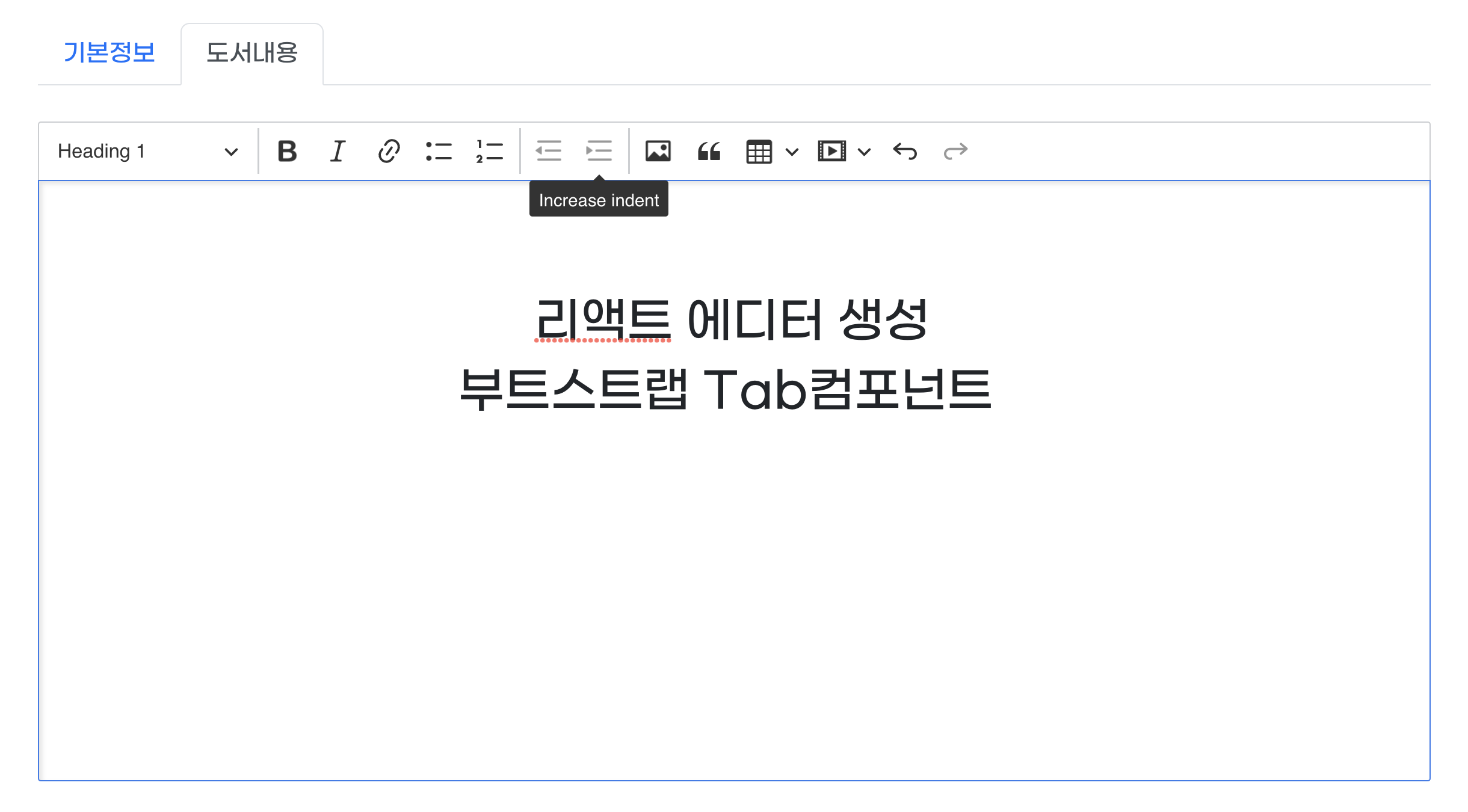This screenshot has height=812, width=1468.
Task: Toggle italic formatting
Action: pos(338,151)
